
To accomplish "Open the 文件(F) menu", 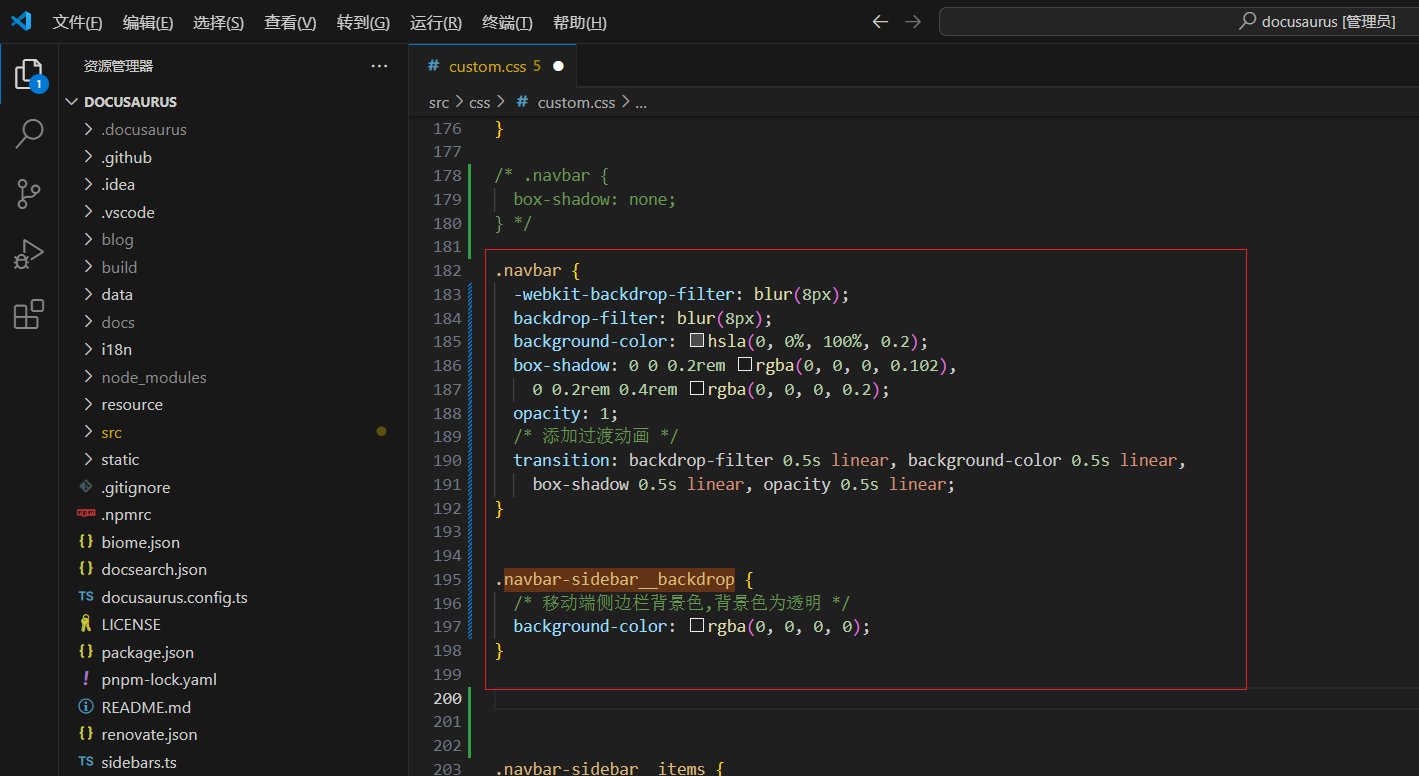I will (77, 22).
